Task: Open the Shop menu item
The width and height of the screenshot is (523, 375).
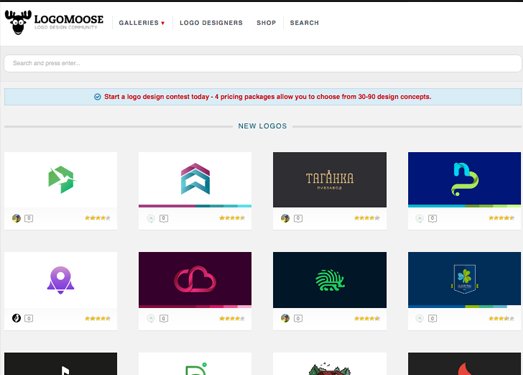Action: point(266,23)
